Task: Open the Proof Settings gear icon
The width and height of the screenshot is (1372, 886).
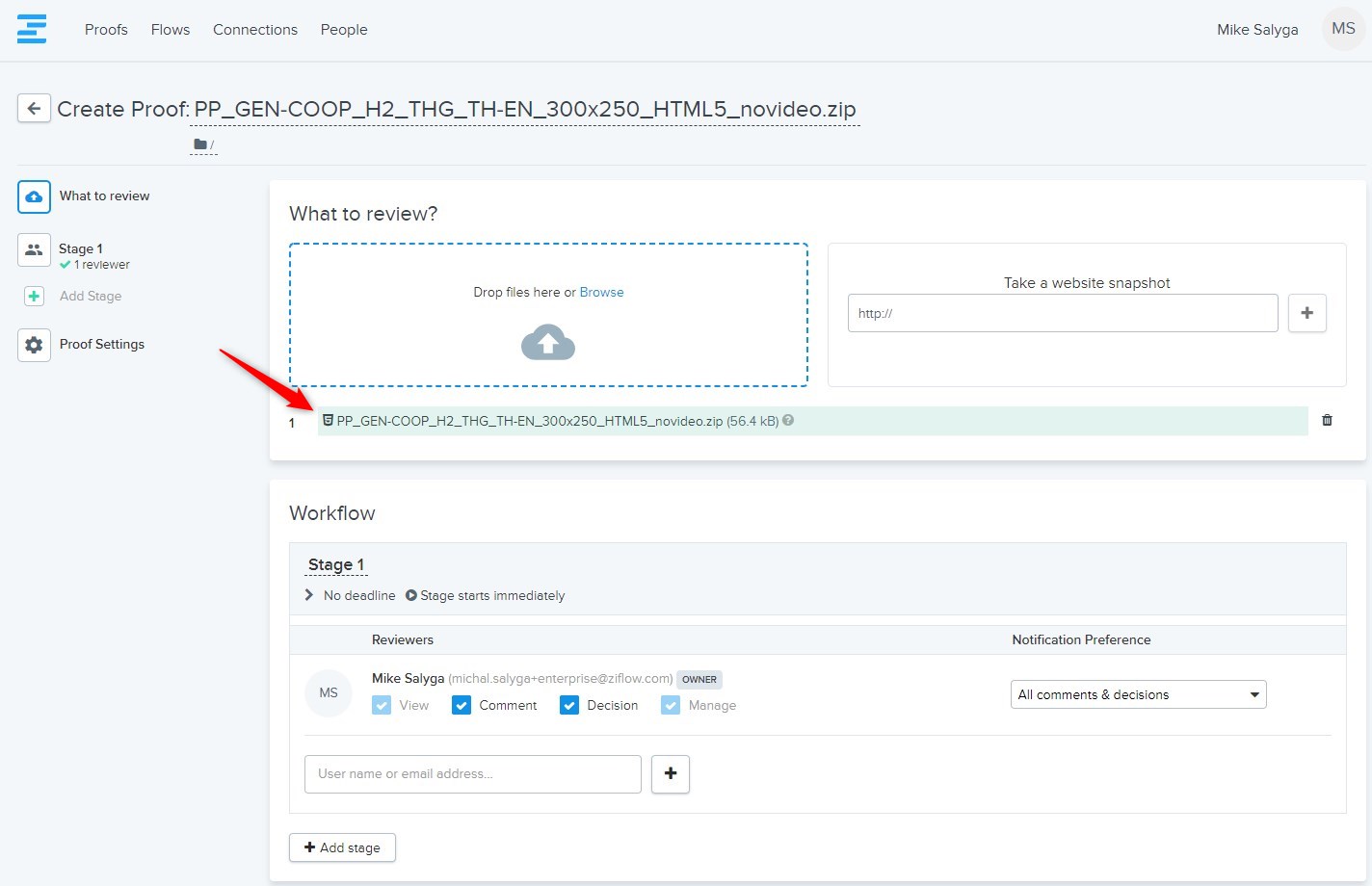Action: coord(34,345)
